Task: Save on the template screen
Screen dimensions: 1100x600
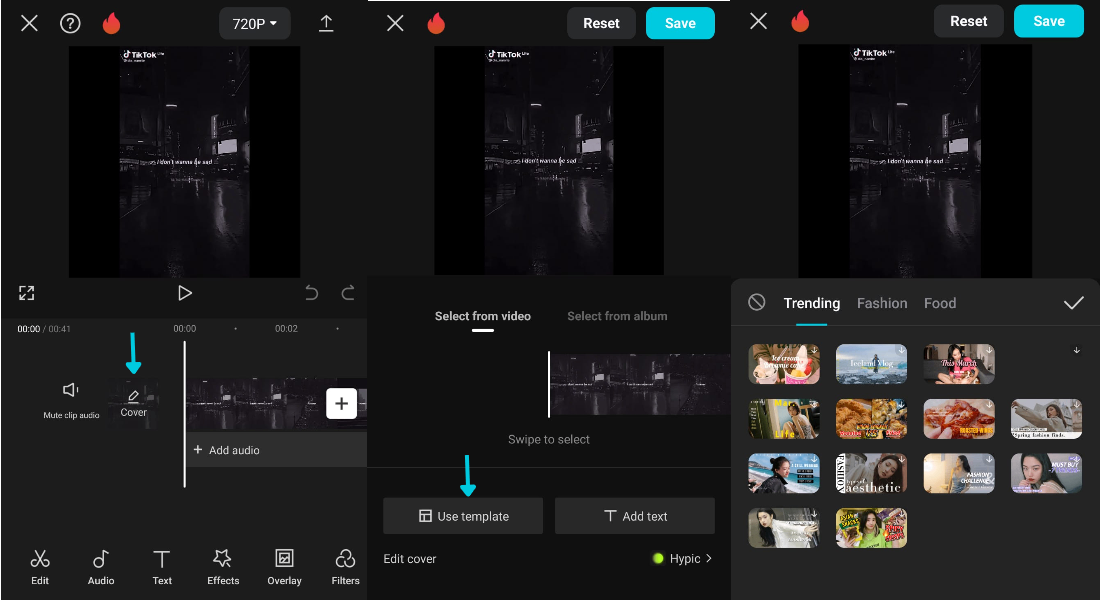Action: pos(1049,21)
